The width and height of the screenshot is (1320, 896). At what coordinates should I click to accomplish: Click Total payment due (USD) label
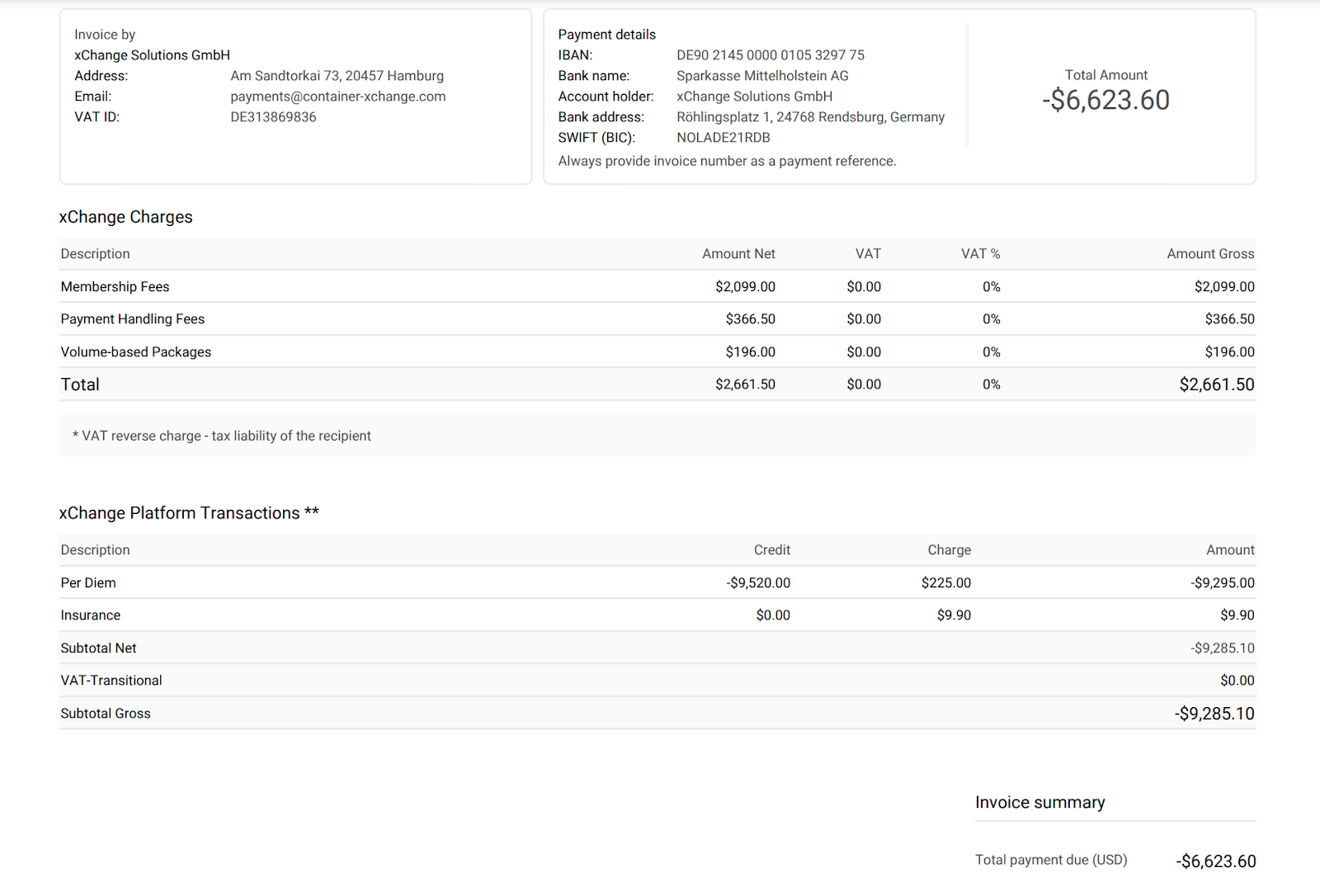[x=1051, y=860]
